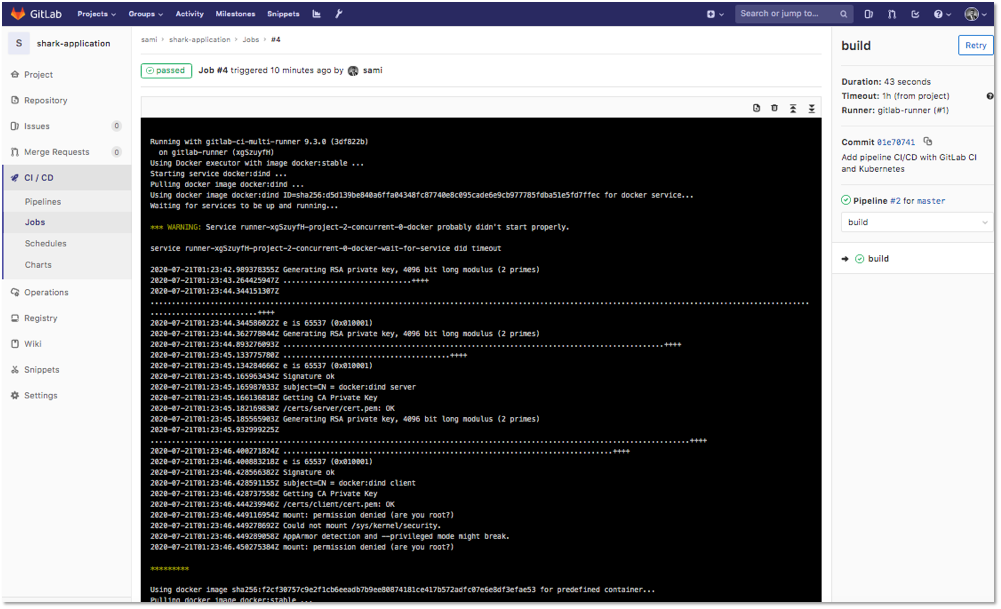
Task: Open the new item plus dropdown
Action: coord(715,13)
